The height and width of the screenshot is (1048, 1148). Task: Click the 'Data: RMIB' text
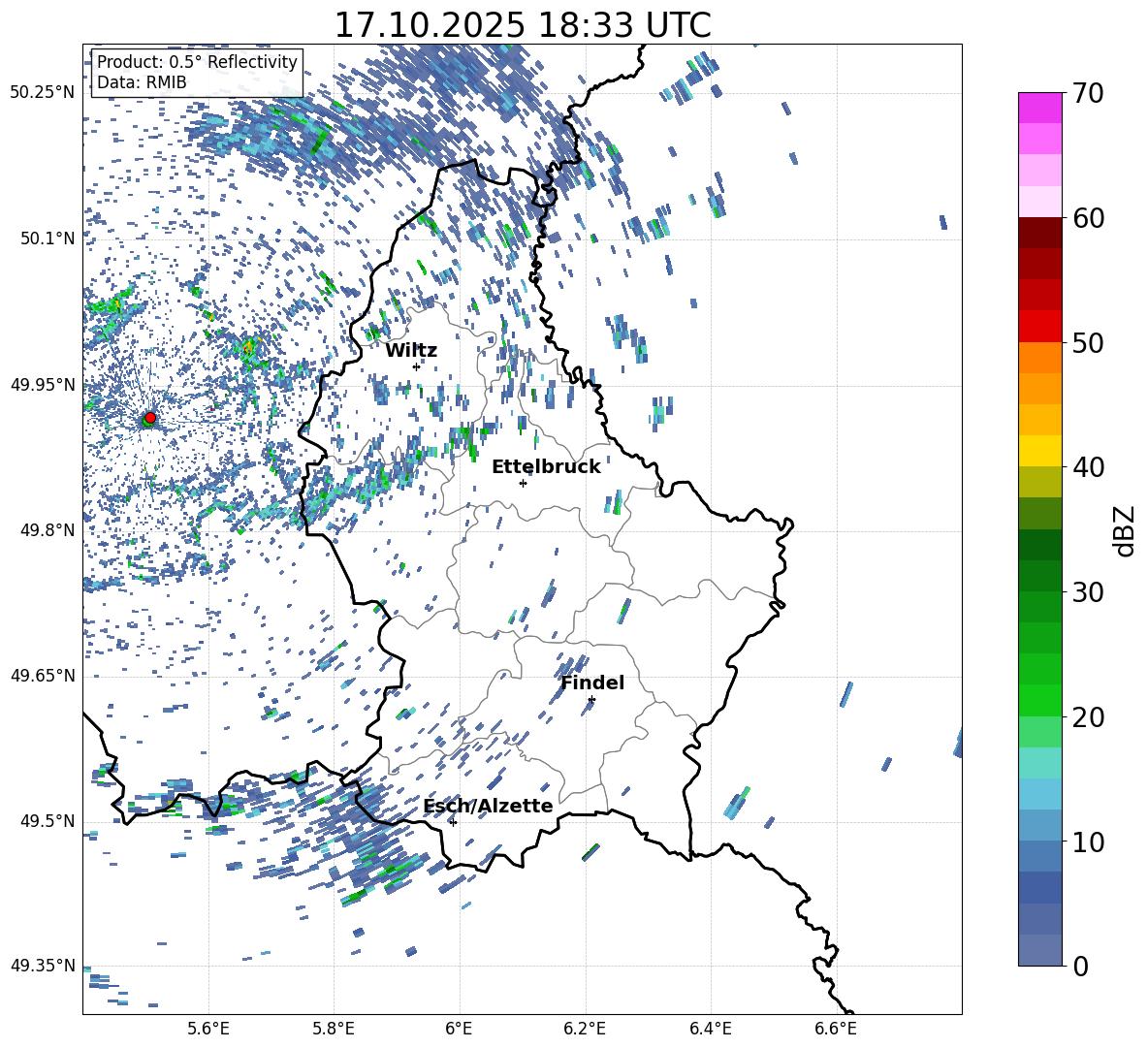(142, 82)
